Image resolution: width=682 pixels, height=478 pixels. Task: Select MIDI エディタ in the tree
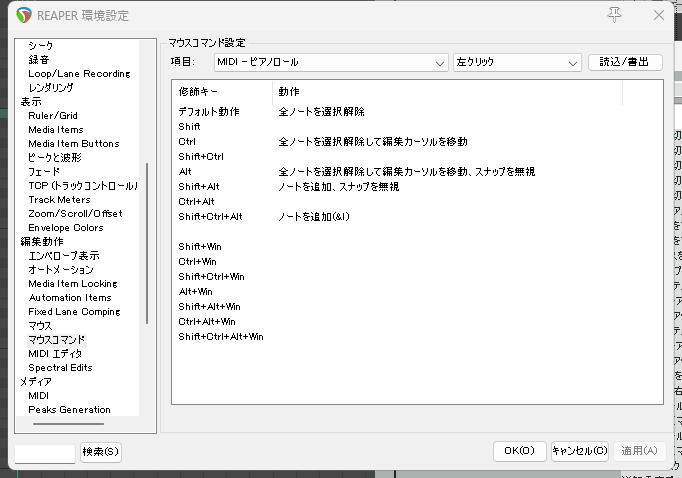coord(55,354)
